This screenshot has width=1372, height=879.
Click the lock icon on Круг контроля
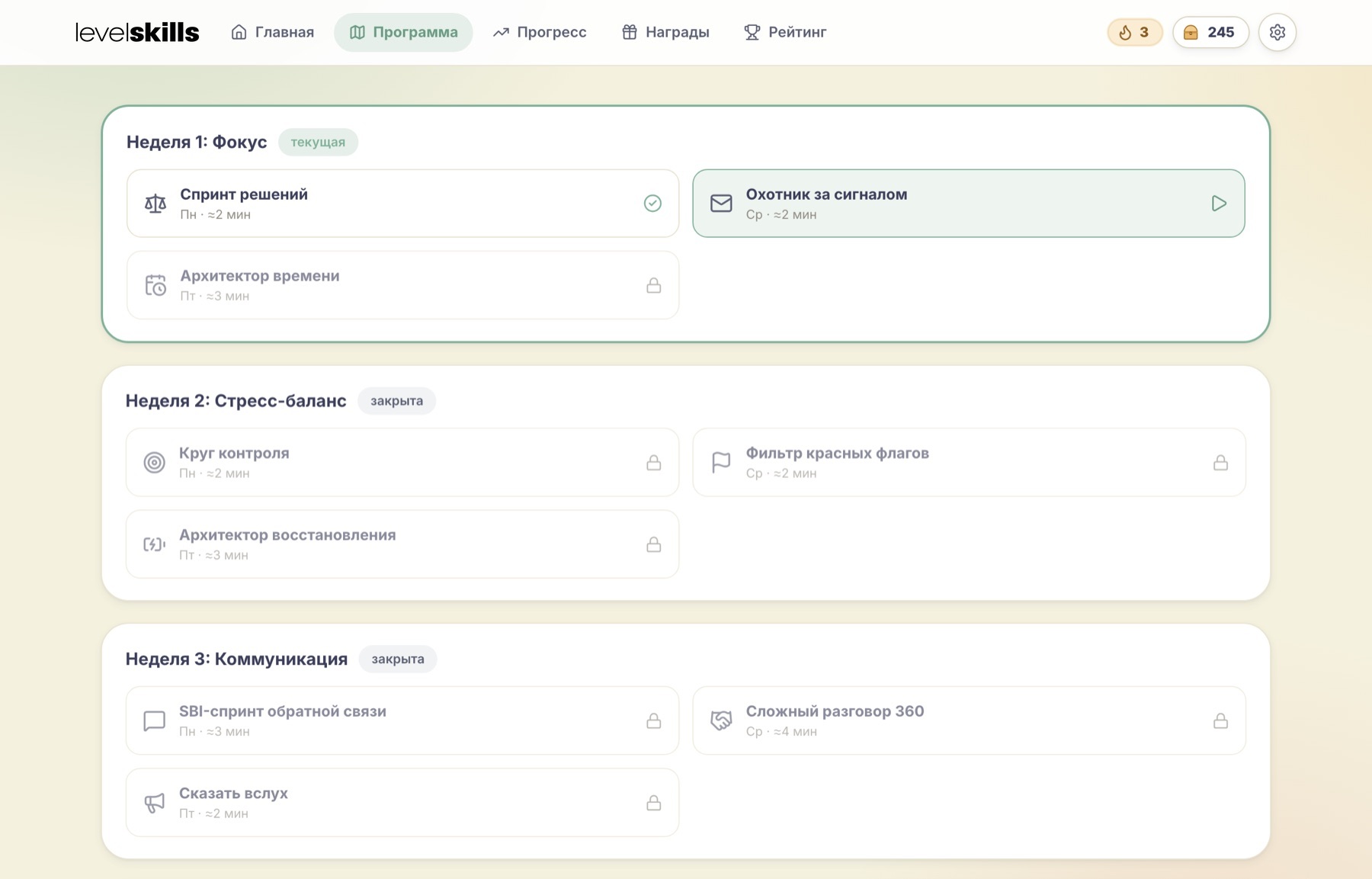pos(654,463)
